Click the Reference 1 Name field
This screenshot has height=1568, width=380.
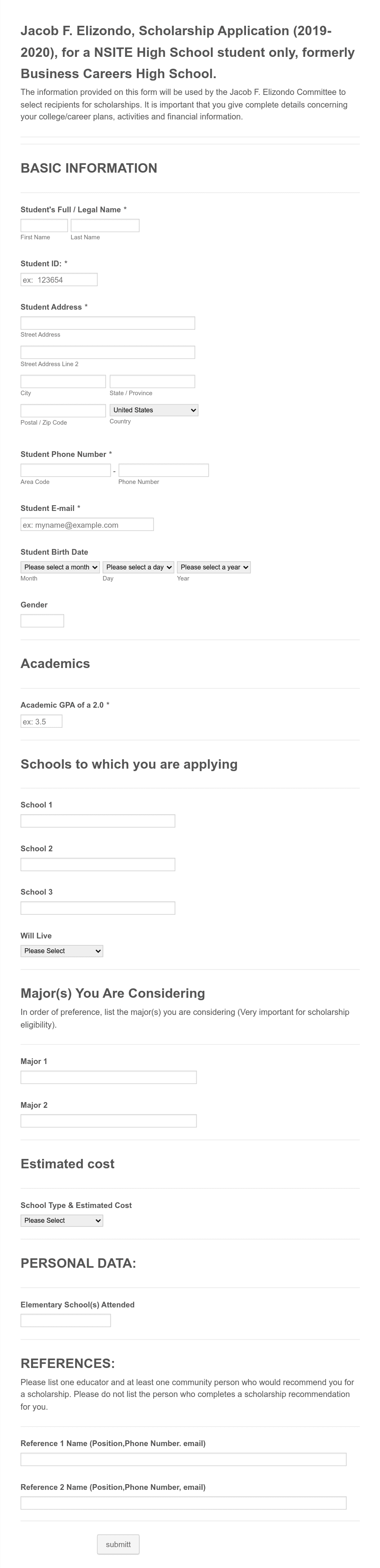[x=183, y=1459]
